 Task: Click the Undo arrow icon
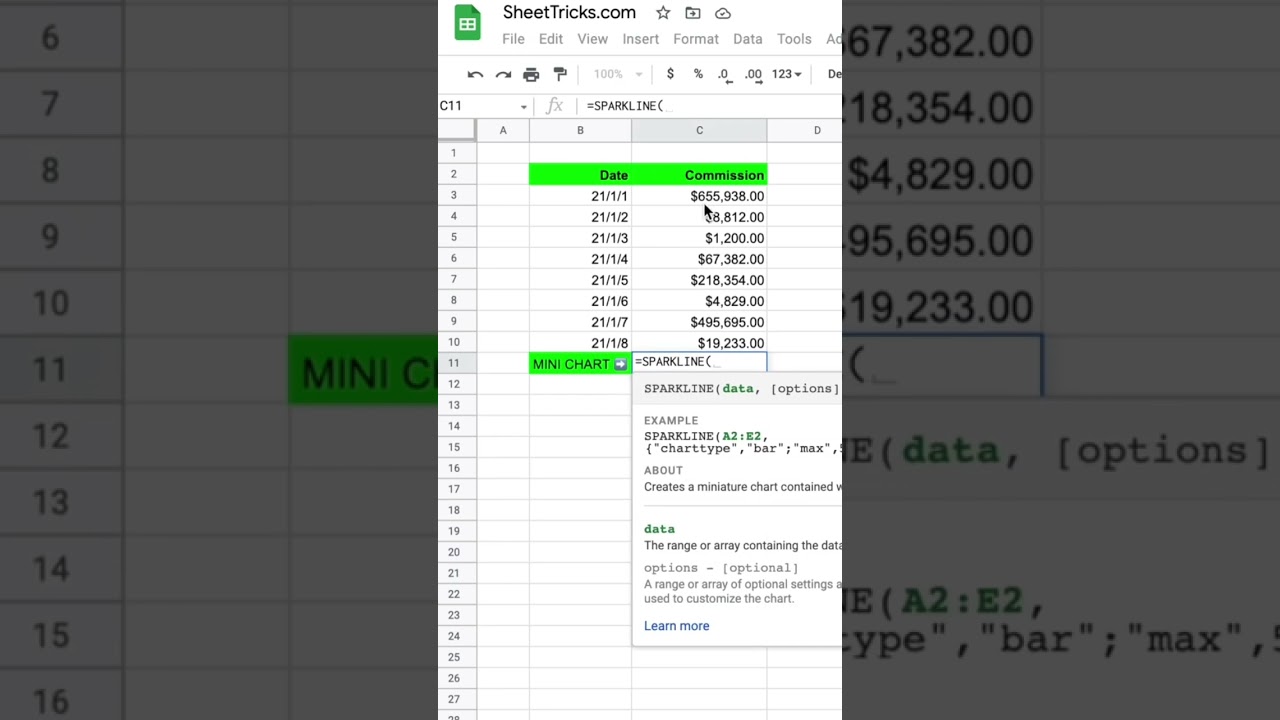click(475, 74)
